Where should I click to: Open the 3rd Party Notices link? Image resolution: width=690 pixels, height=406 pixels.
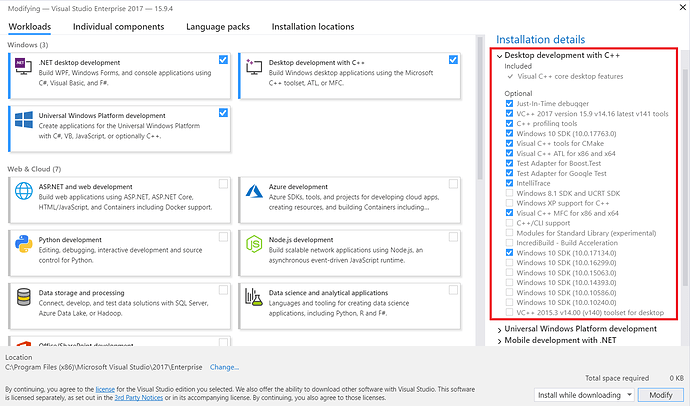139,398
